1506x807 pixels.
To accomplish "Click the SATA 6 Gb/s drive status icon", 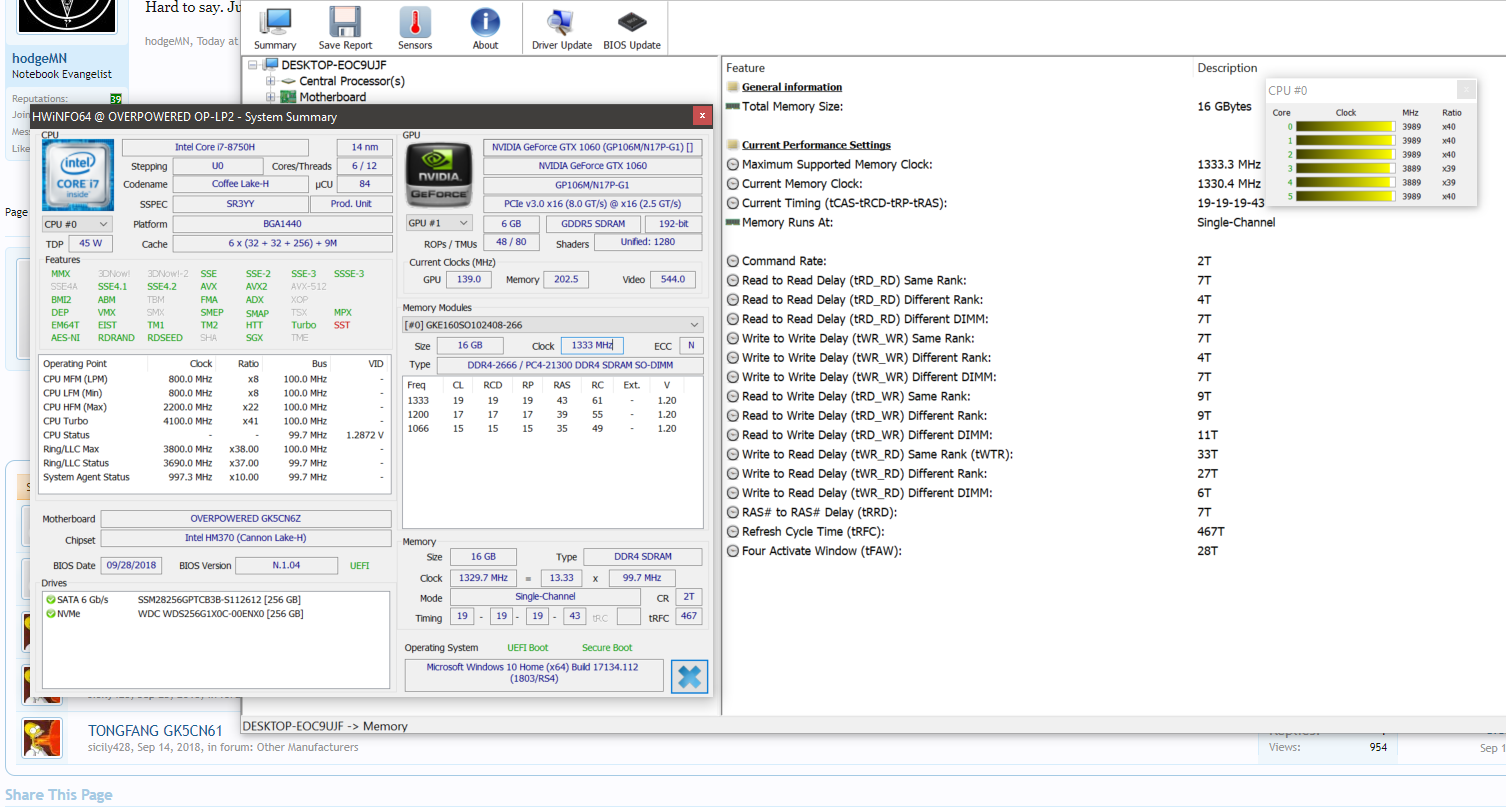I will click(x=50, y=599).
